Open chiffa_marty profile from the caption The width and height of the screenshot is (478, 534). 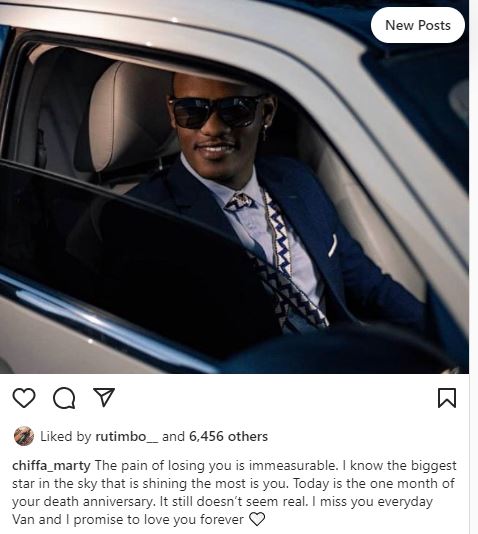pos(51,466)
